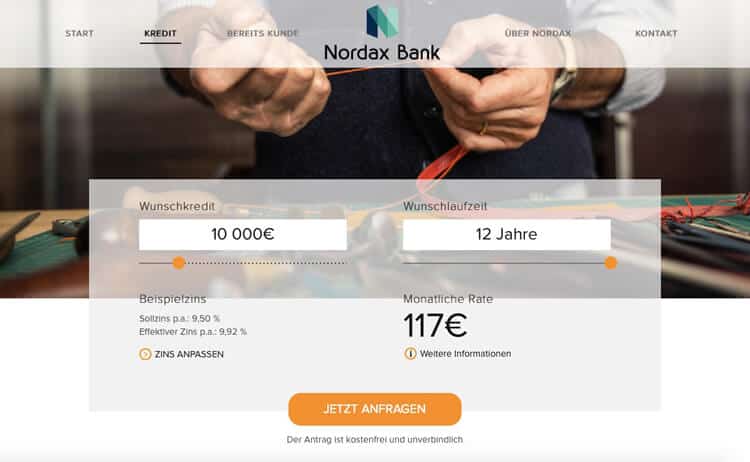Click the info icon beside Weitere Informationen
This screenshot has width=750, height=462.
(410, 353)
